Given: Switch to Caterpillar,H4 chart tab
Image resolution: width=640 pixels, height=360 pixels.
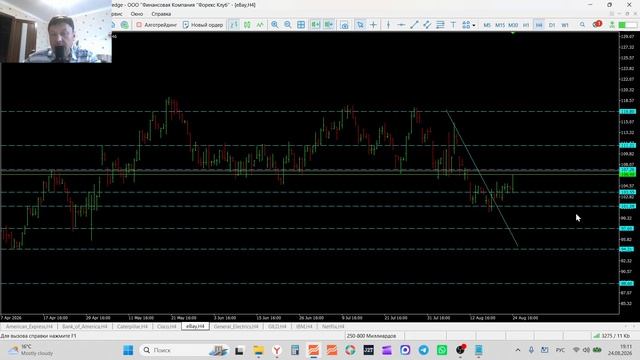Looking at the screenshot, I should click(132, 327).
